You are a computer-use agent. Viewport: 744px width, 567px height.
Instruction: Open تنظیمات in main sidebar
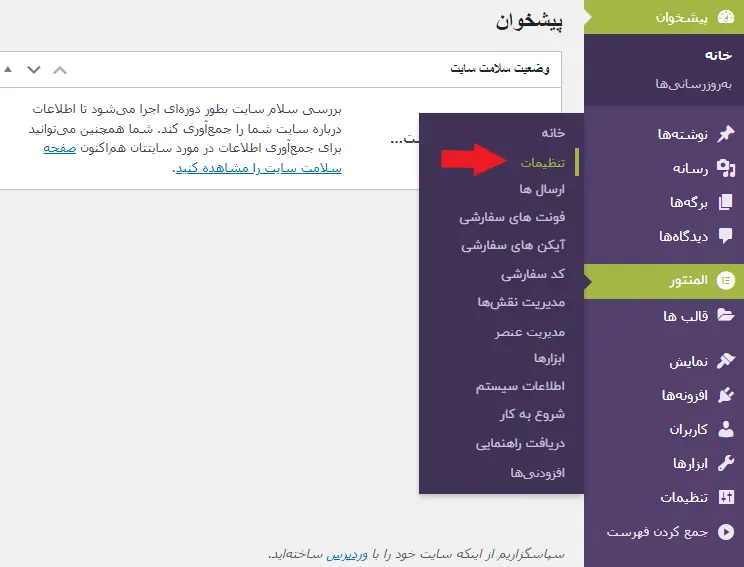pos(664,498)
